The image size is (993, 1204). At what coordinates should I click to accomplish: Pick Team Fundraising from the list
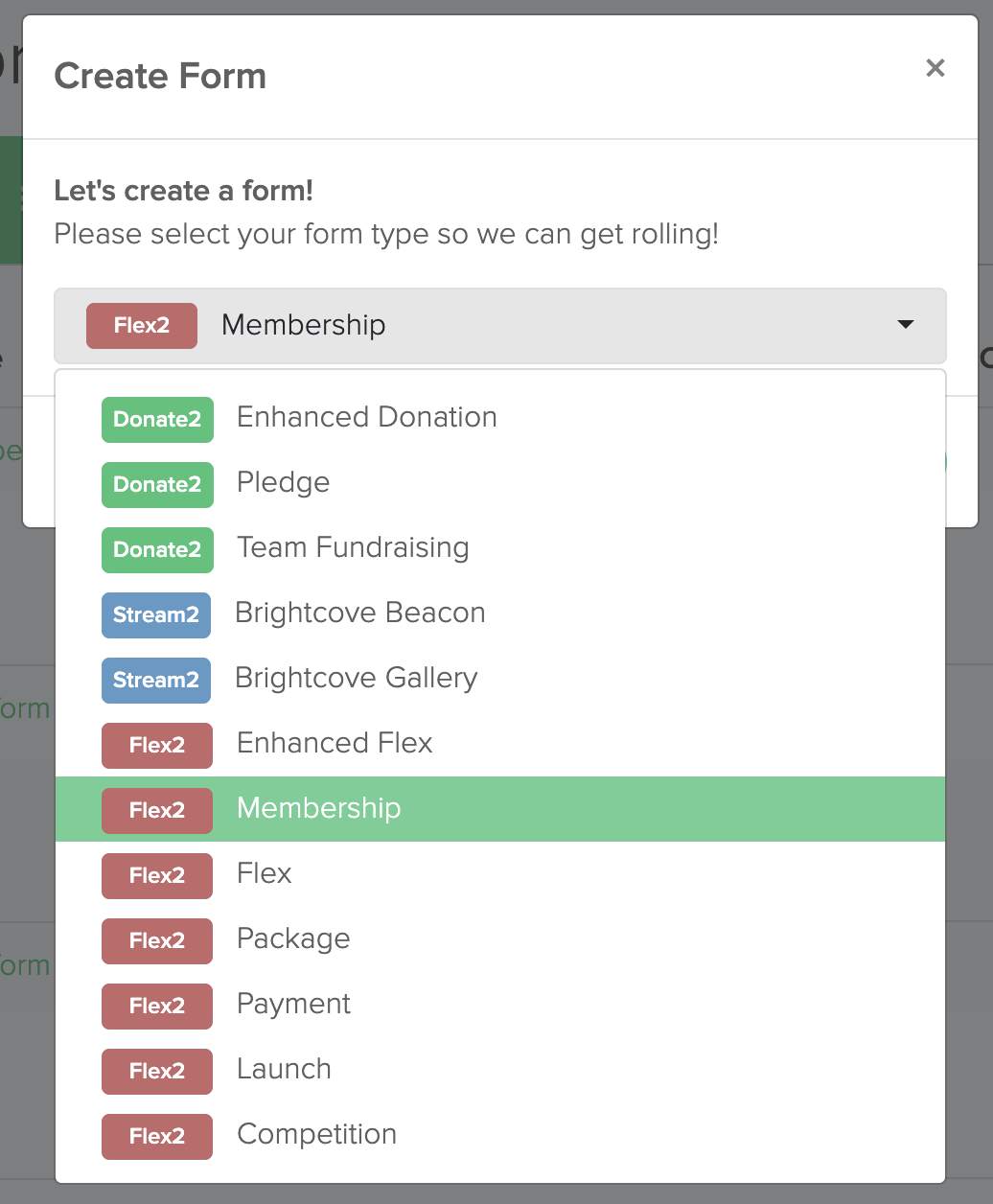[x=353, y=548]
